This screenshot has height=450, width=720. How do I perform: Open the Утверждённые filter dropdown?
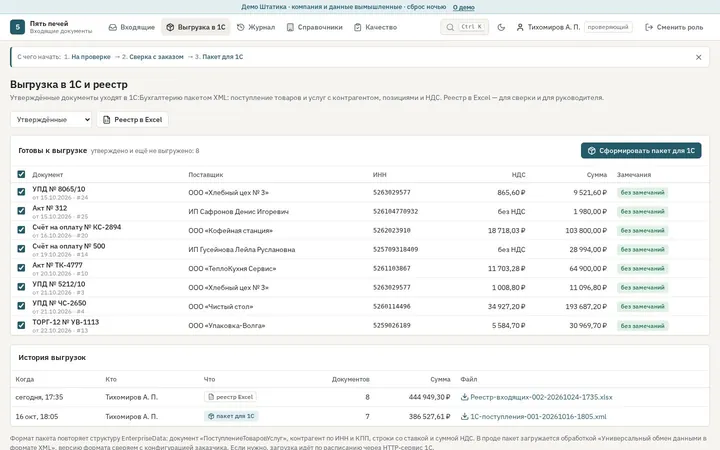coord(51,120)
